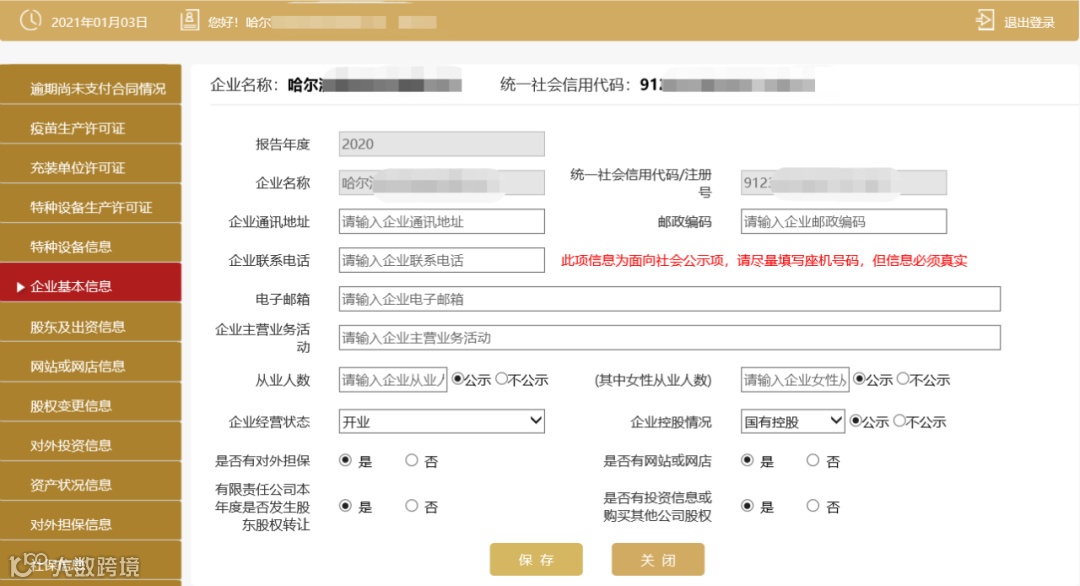This screenshot has width=1080, height=586.
Task: Select 公示 for 女性从业人数
Action: pos(859,379)
